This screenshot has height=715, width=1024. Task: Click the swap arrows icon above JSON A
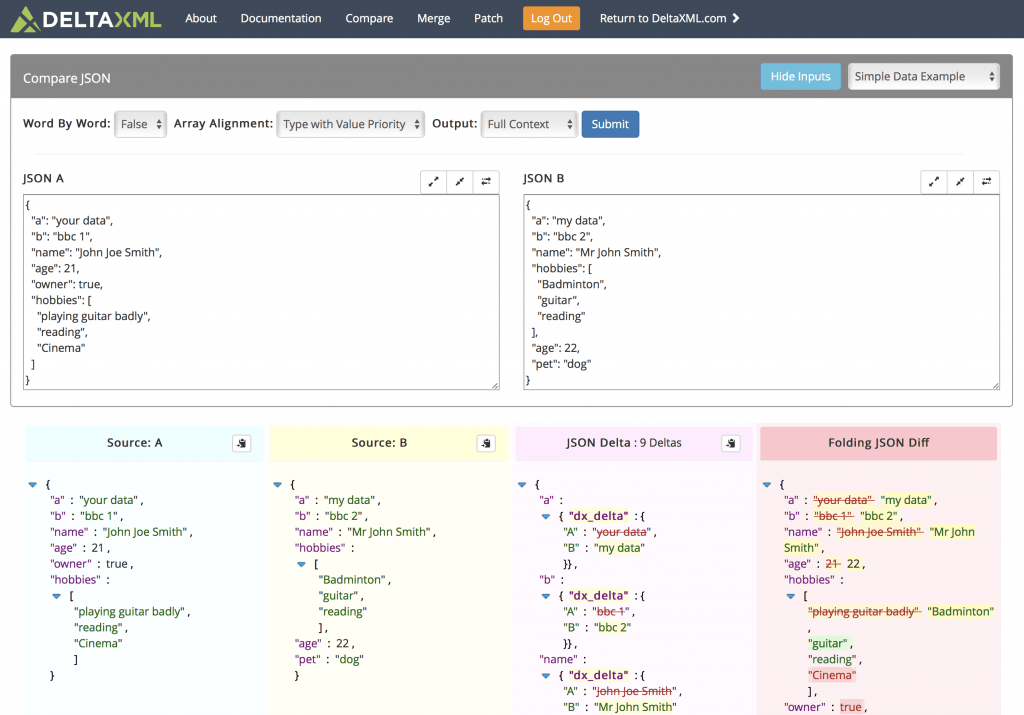486,181
